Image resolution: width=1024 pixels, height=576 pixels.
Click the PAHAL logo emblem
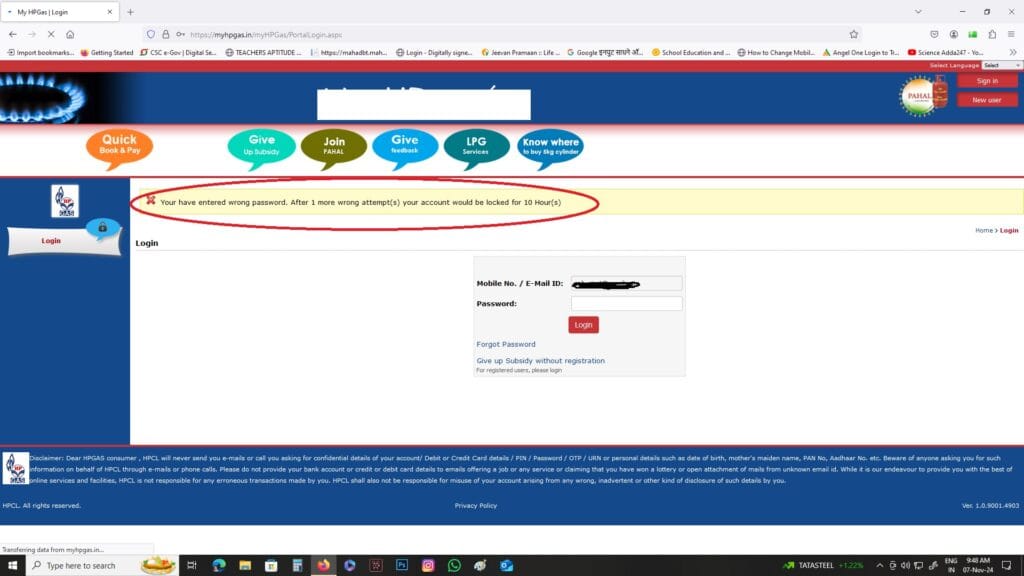coord(923,96)
